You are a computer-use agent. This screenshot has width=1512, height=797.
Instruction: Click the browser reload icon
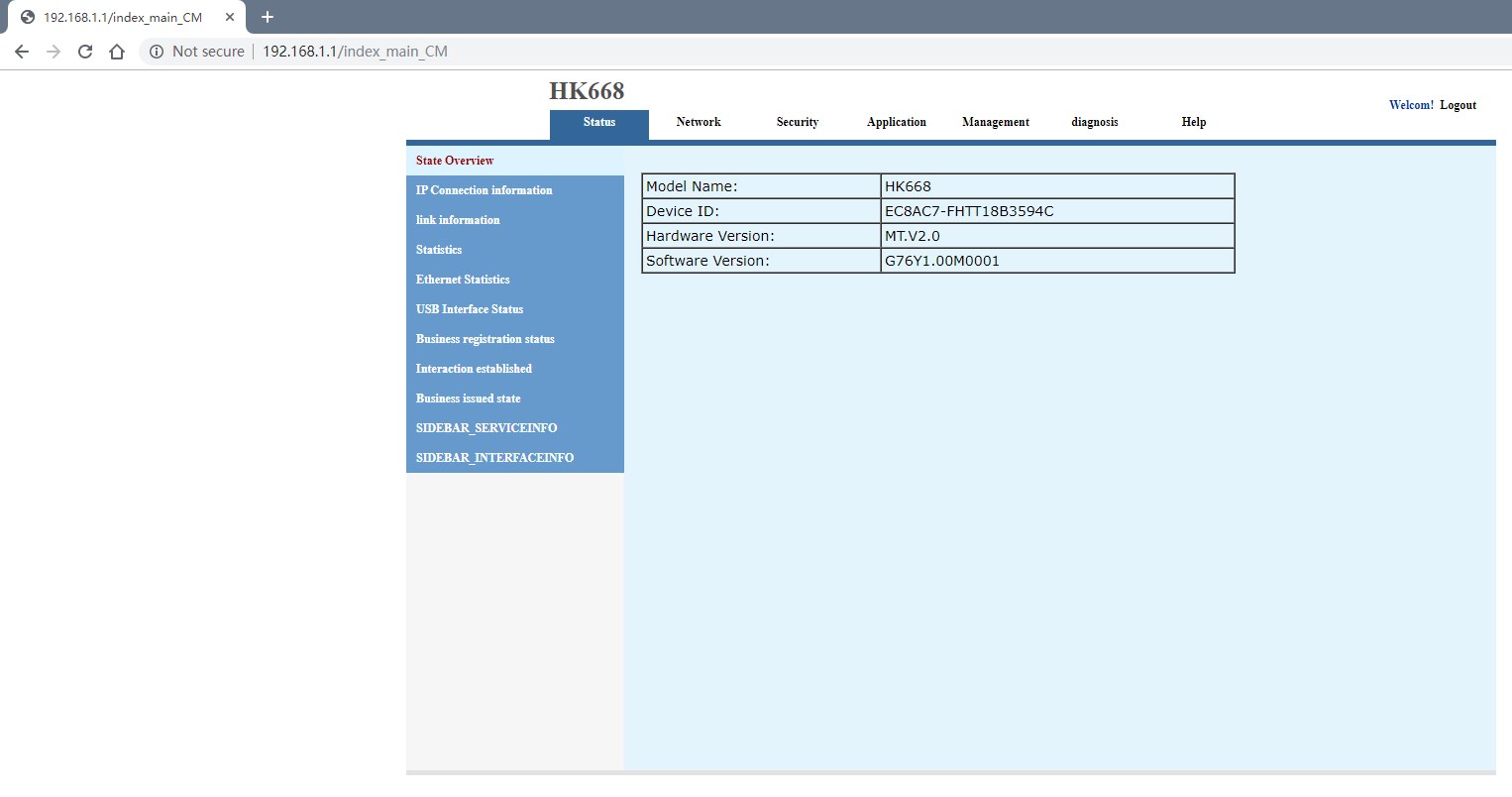85,52
